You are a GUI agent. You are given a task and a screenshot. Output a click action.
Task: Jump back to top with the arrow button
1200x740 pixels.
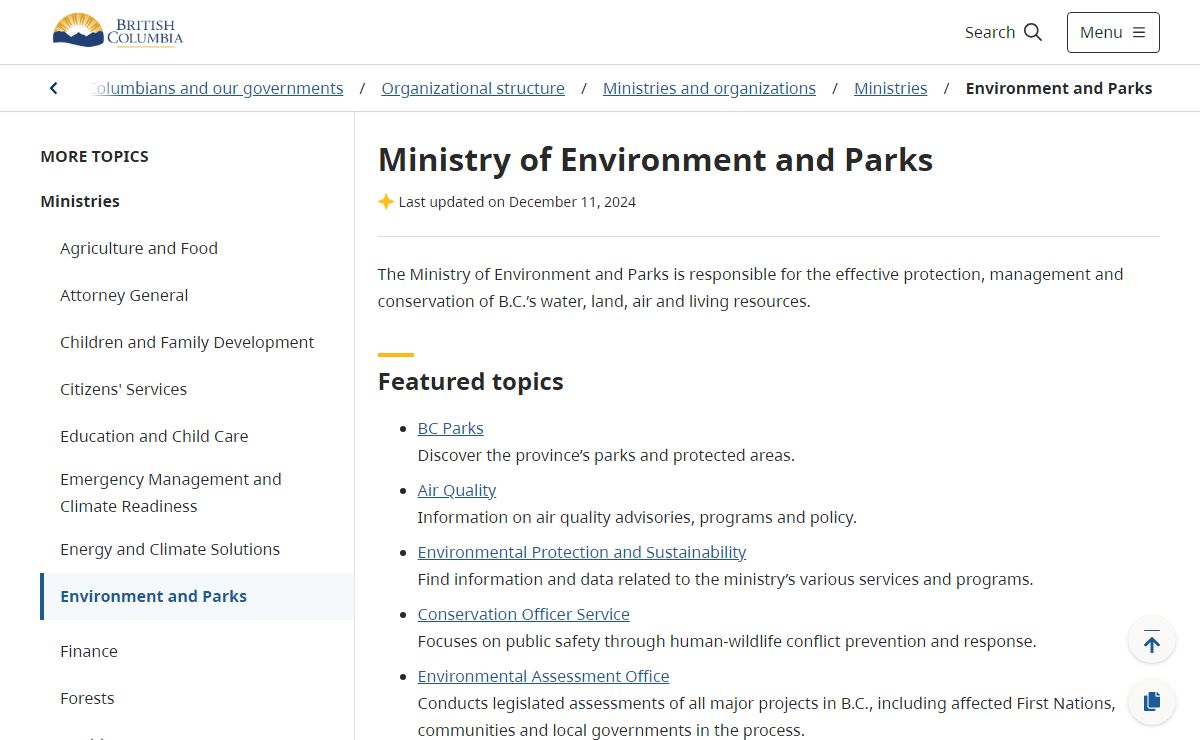coord(1152,640)
